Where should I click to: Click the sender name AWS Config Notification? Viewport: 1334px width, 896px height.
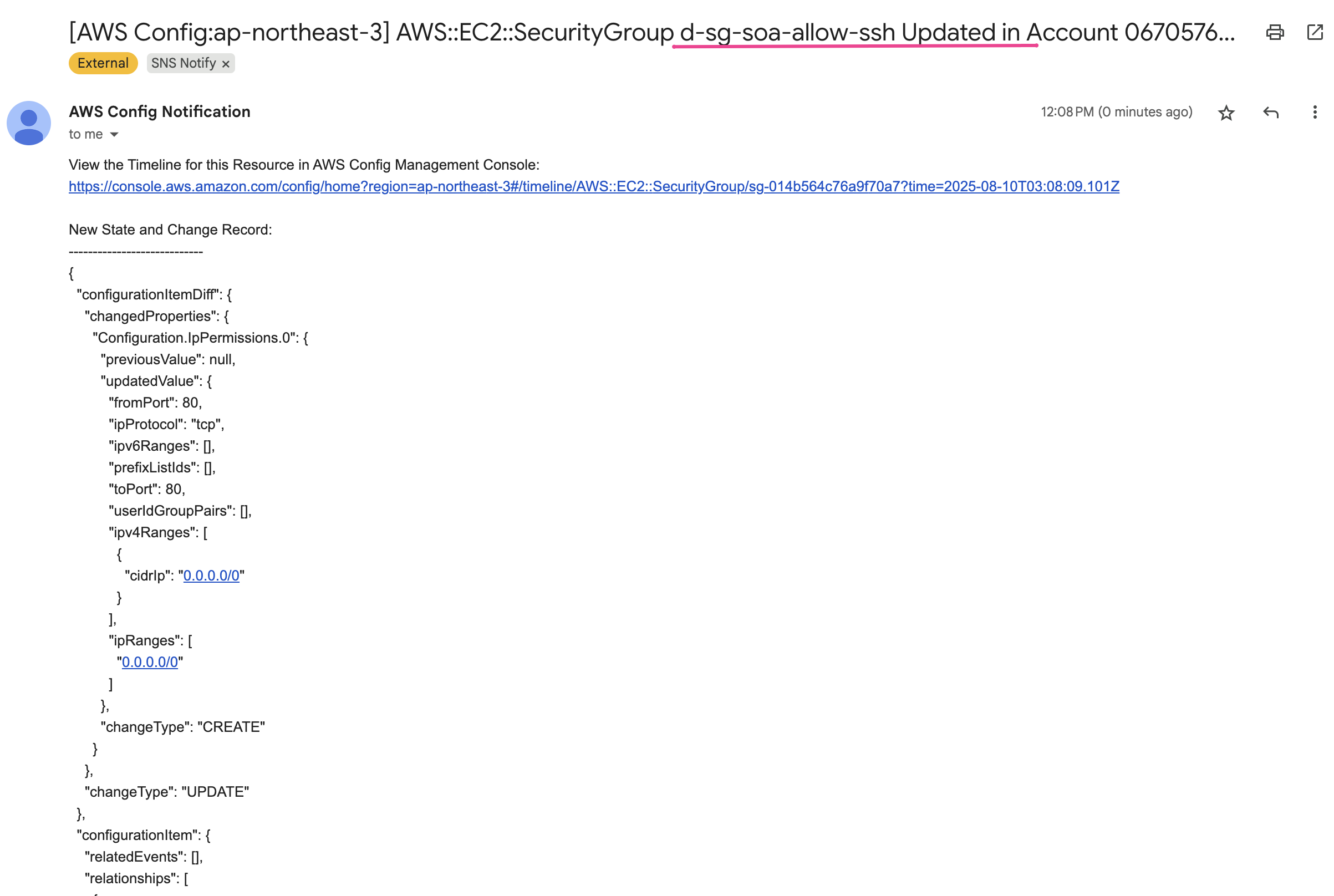coord(159,111)
